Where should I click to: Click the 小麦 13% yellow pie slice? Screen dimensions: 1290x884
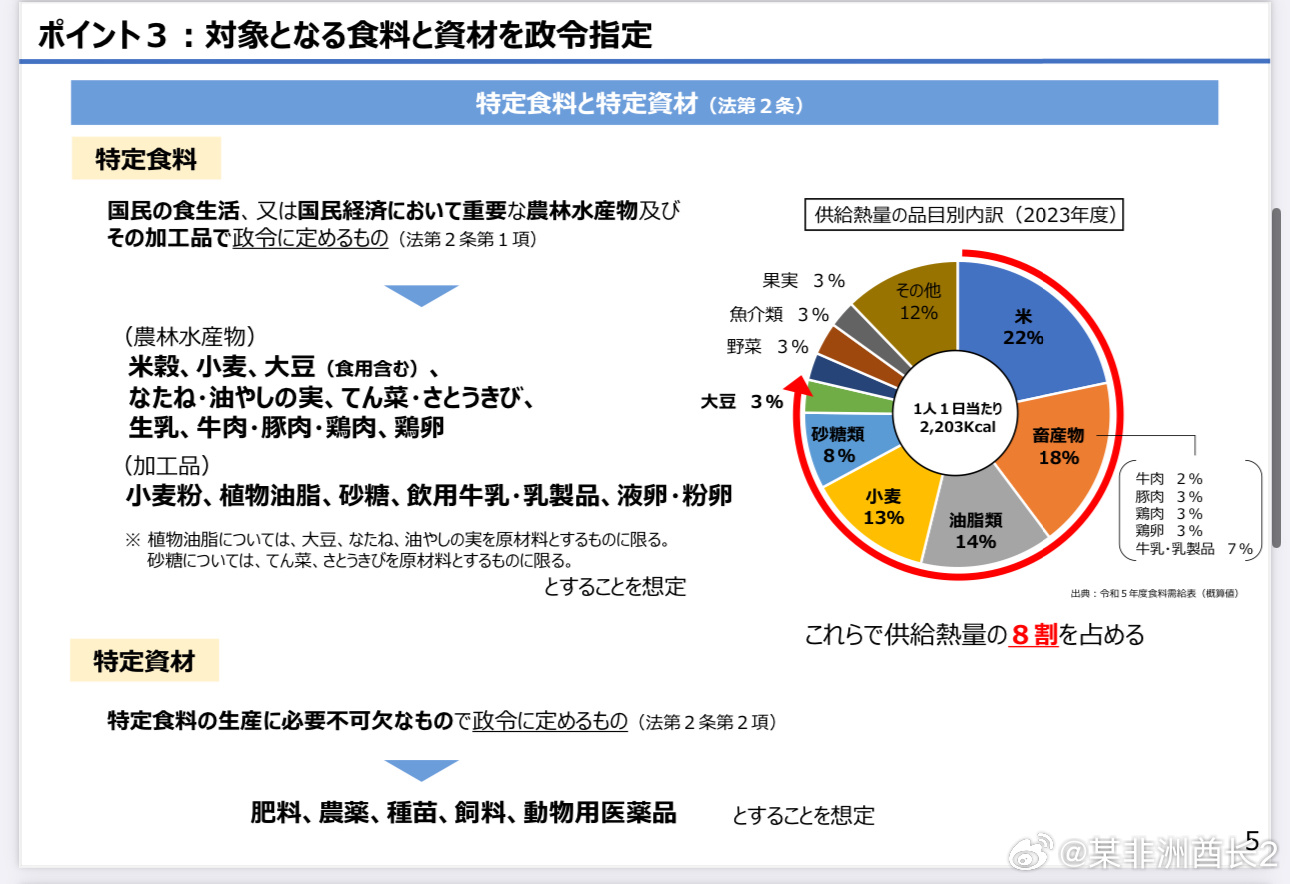pos(884,506)
